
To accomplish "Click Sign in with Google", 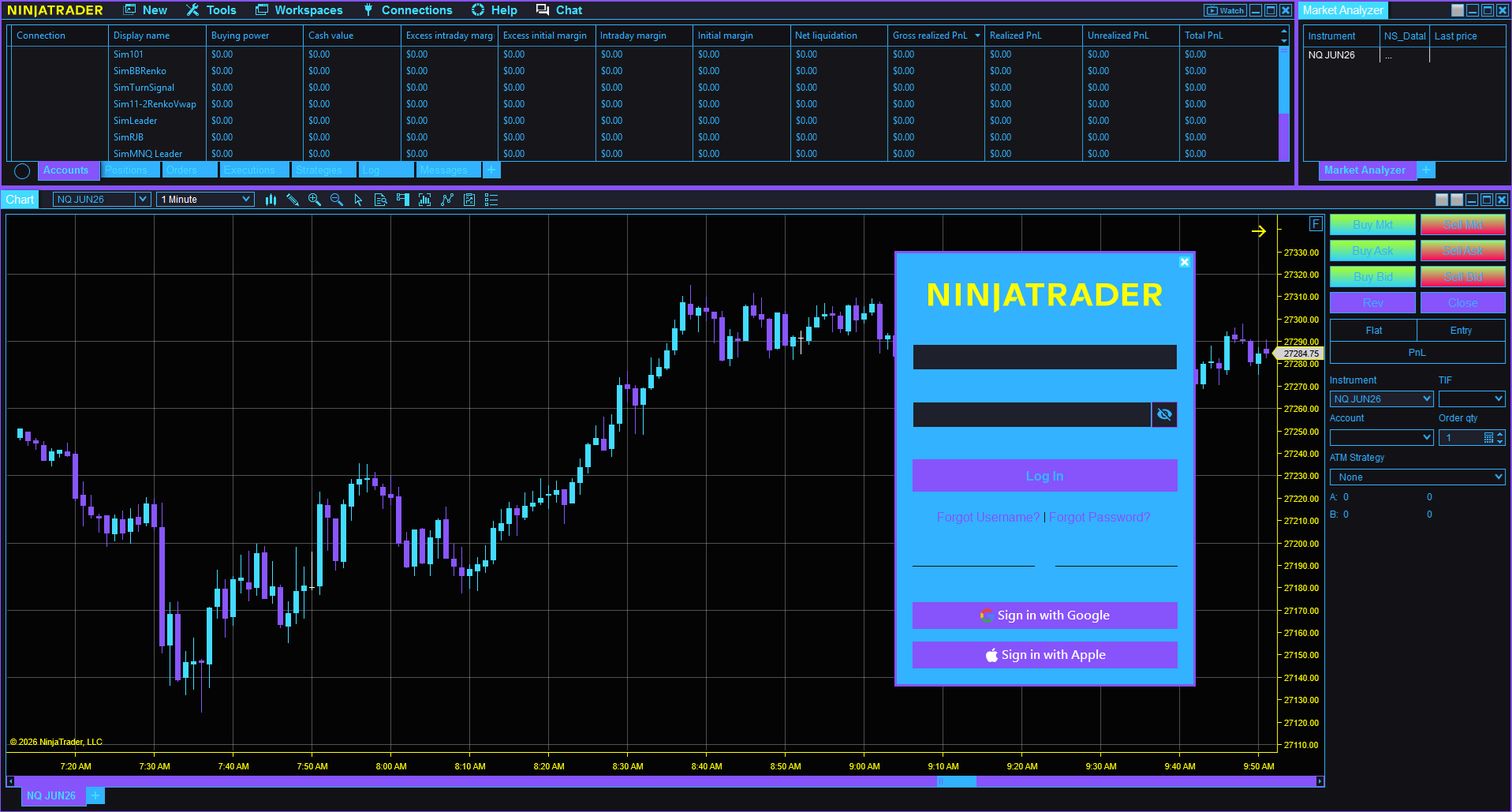I will pyautogui.click(x=1045, y=616).
